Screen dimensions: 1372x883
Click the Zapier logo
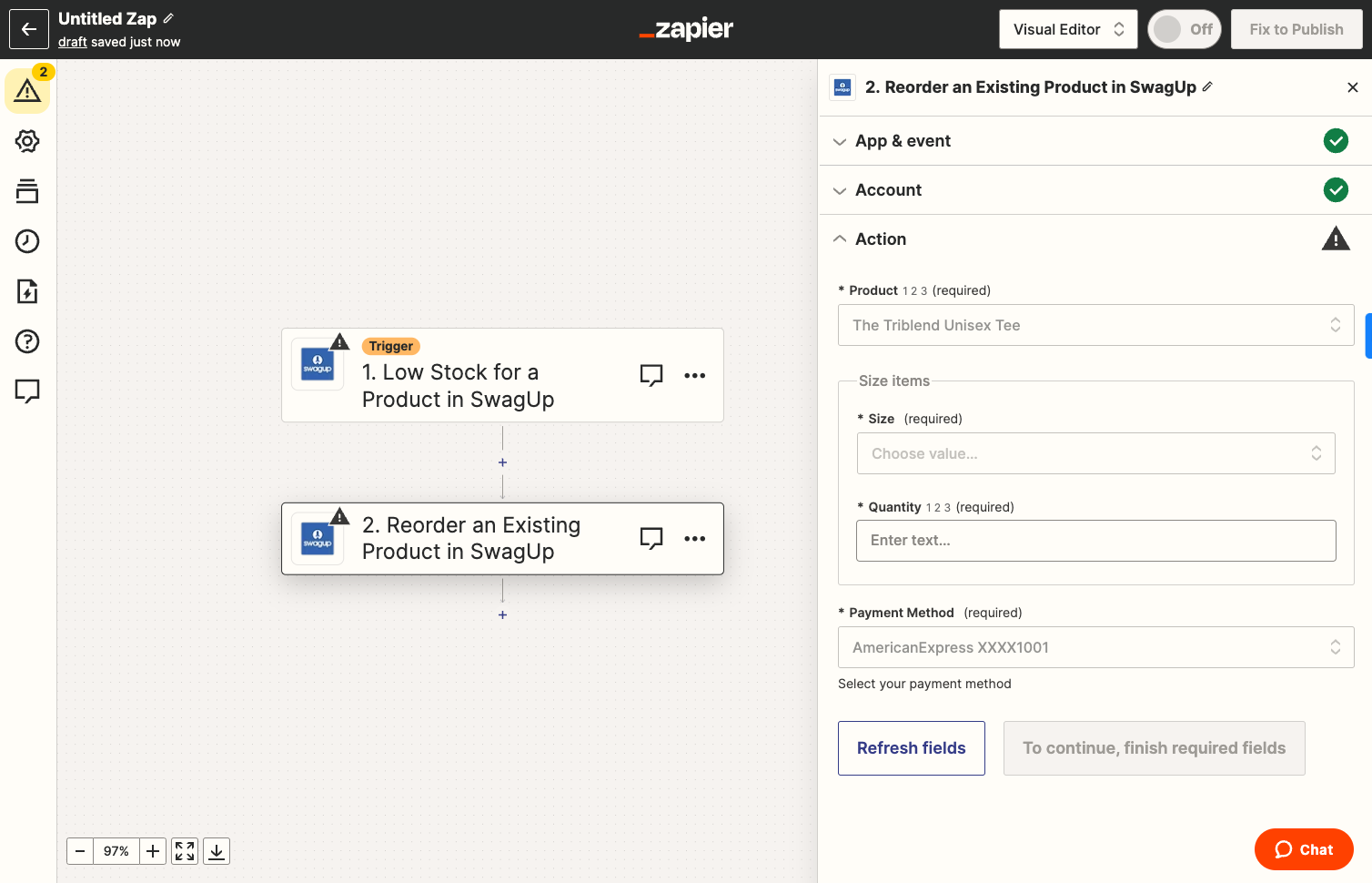point(686,29)
